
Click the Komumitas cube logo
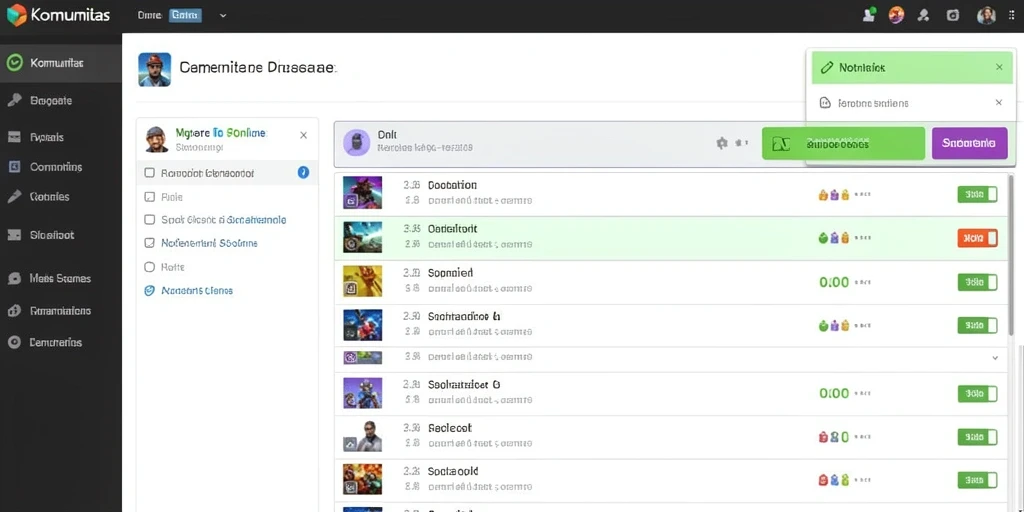click(x=16, y=14)
